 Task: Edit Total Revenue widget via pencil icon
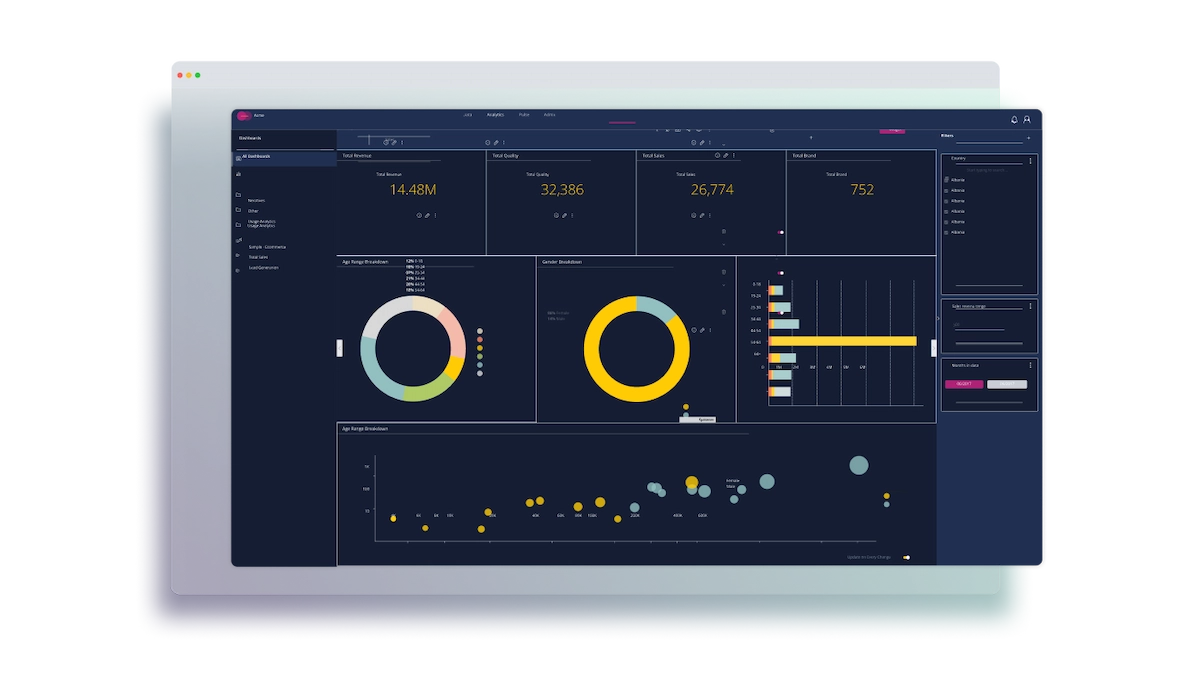pos(427,216)
